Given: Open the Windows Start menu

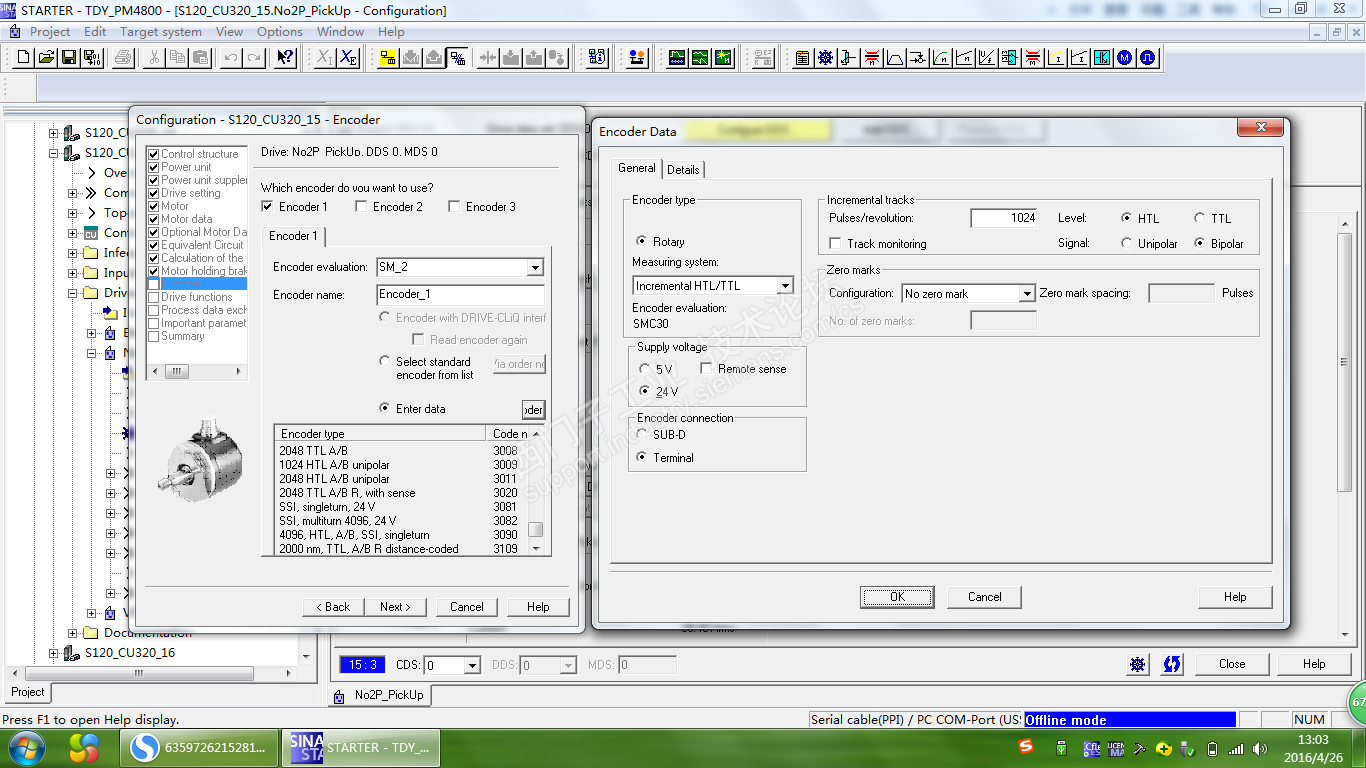Looking at the screenshot, I should click(25, 747).
